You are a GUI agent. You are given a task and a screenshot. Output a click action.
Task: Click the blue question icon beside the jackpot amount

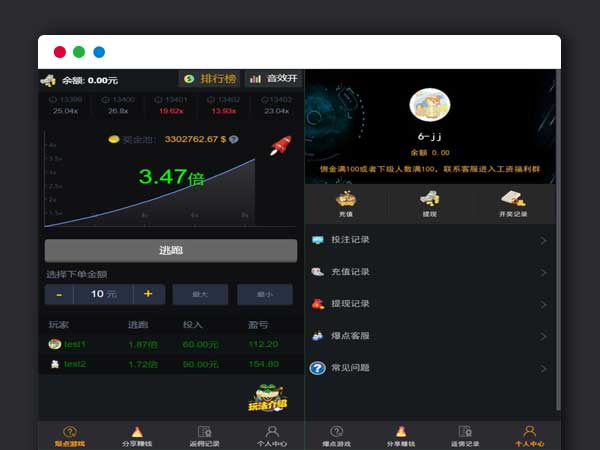coord(233,139)
